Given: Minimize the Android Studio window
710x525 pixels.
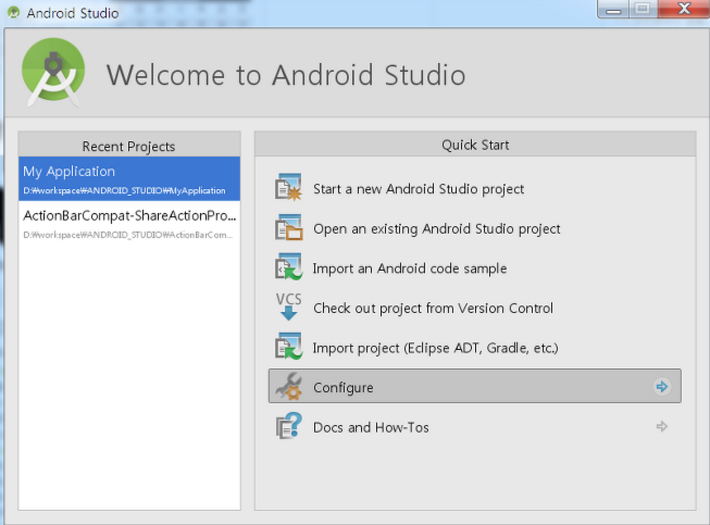Looking at the screenshot, I should [x=613, y=9].
